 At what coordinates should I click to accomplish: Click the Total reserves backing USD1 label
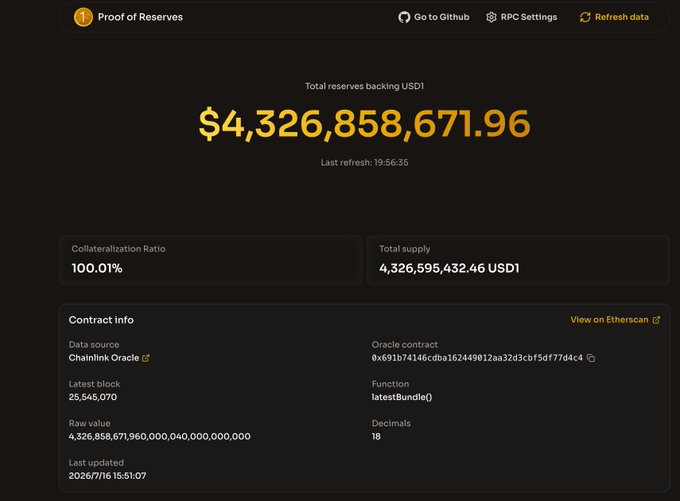click(x=364, y=86)
